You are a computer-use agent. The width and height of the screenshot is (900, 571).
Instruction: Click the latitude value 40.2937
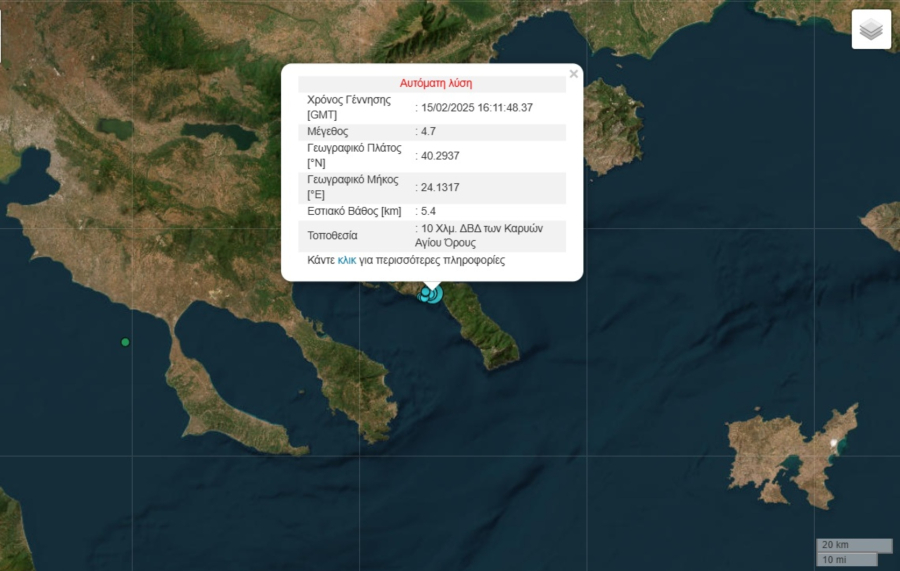440,155
